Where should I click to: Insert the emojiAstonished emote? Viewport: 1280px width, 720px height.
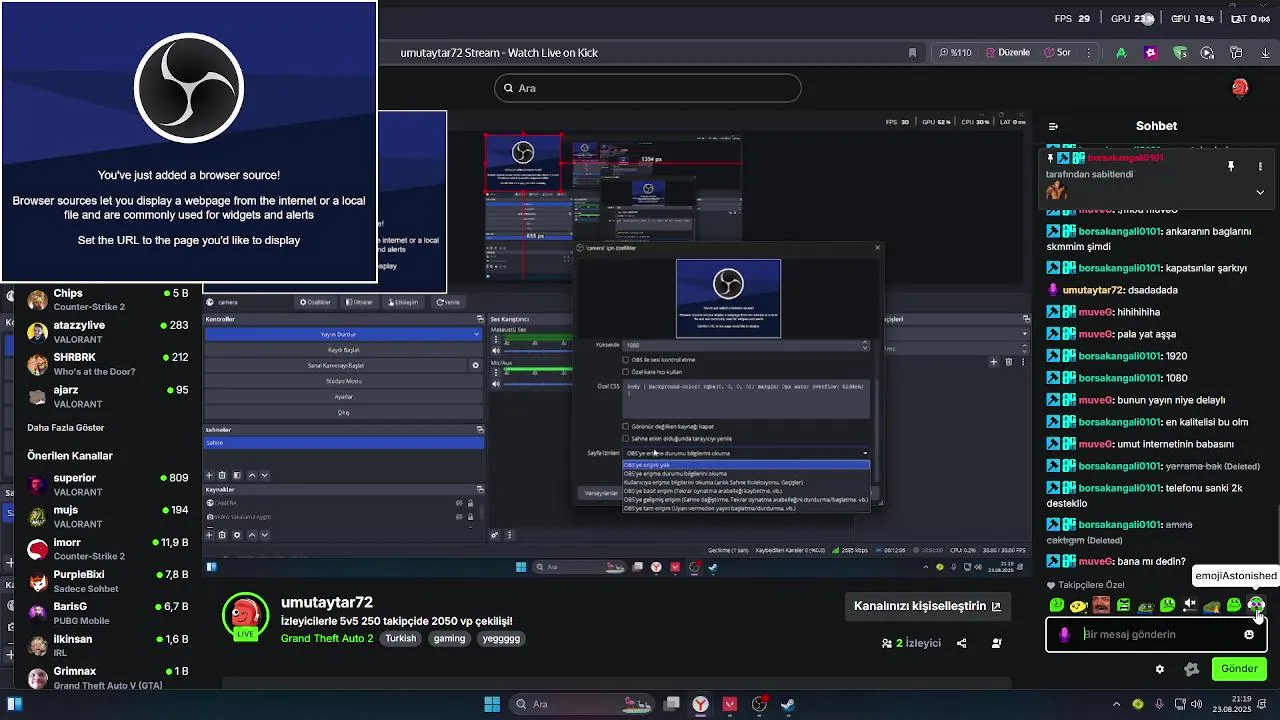click(x=1256, y=605)
